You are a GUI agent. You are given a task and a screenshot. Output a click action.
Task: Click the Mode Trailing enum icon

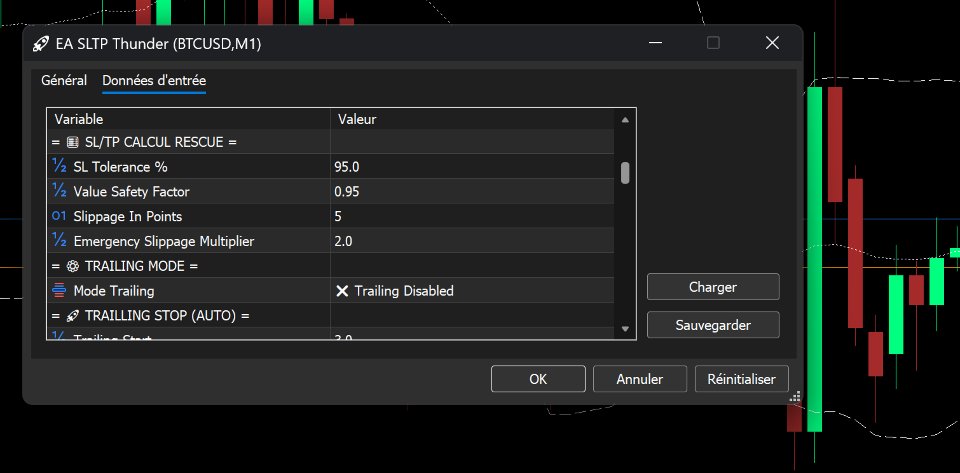tap(59, 291)
